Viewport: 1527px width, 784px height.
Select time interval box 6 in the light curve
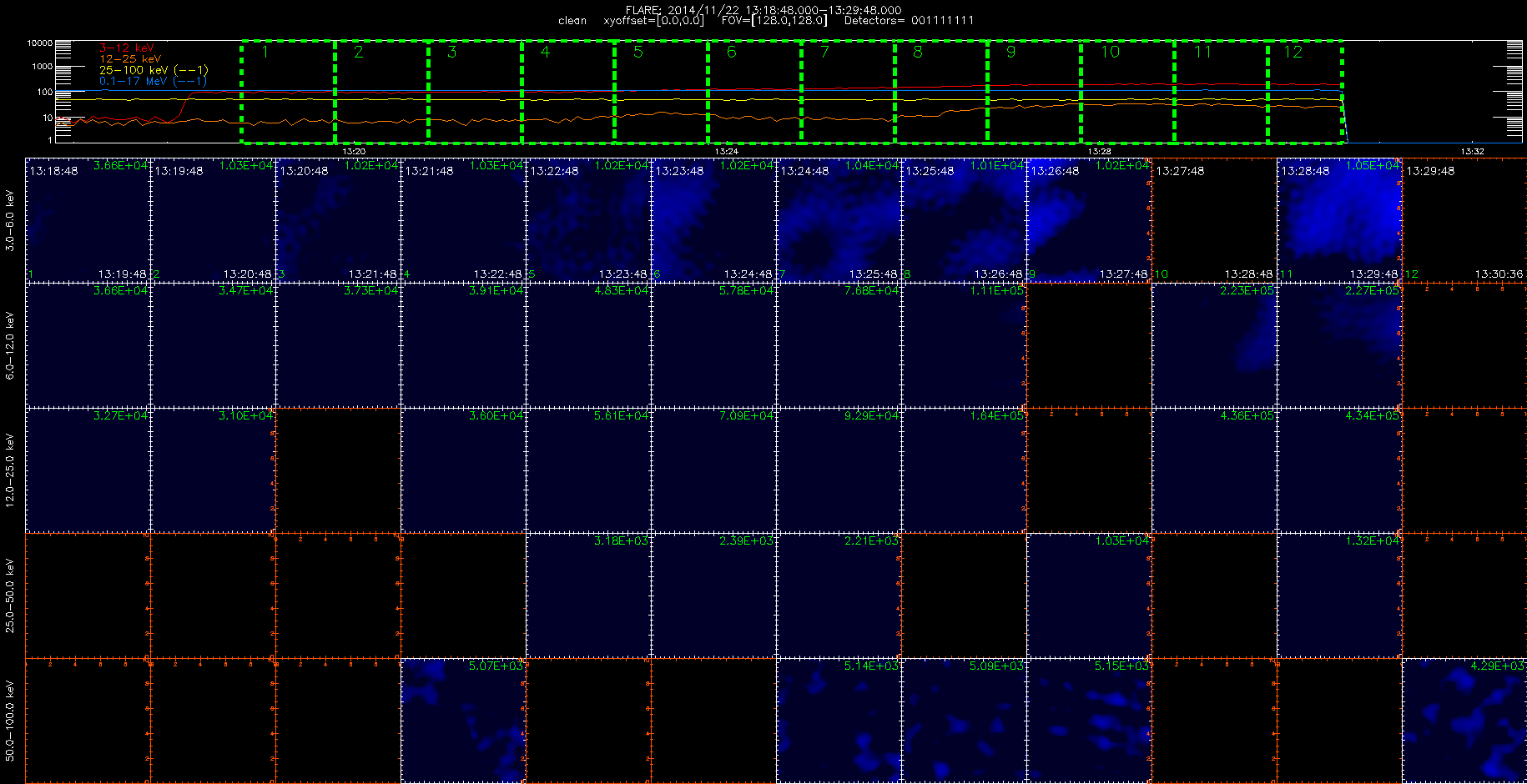(755, 92)
